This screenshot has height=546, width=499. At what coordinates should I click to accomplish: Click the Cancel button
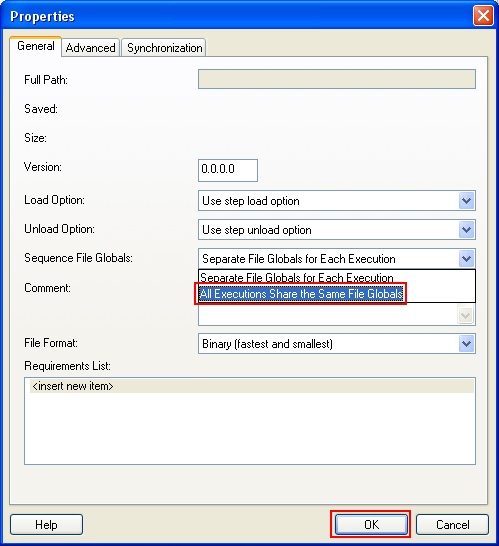point(452,524)
